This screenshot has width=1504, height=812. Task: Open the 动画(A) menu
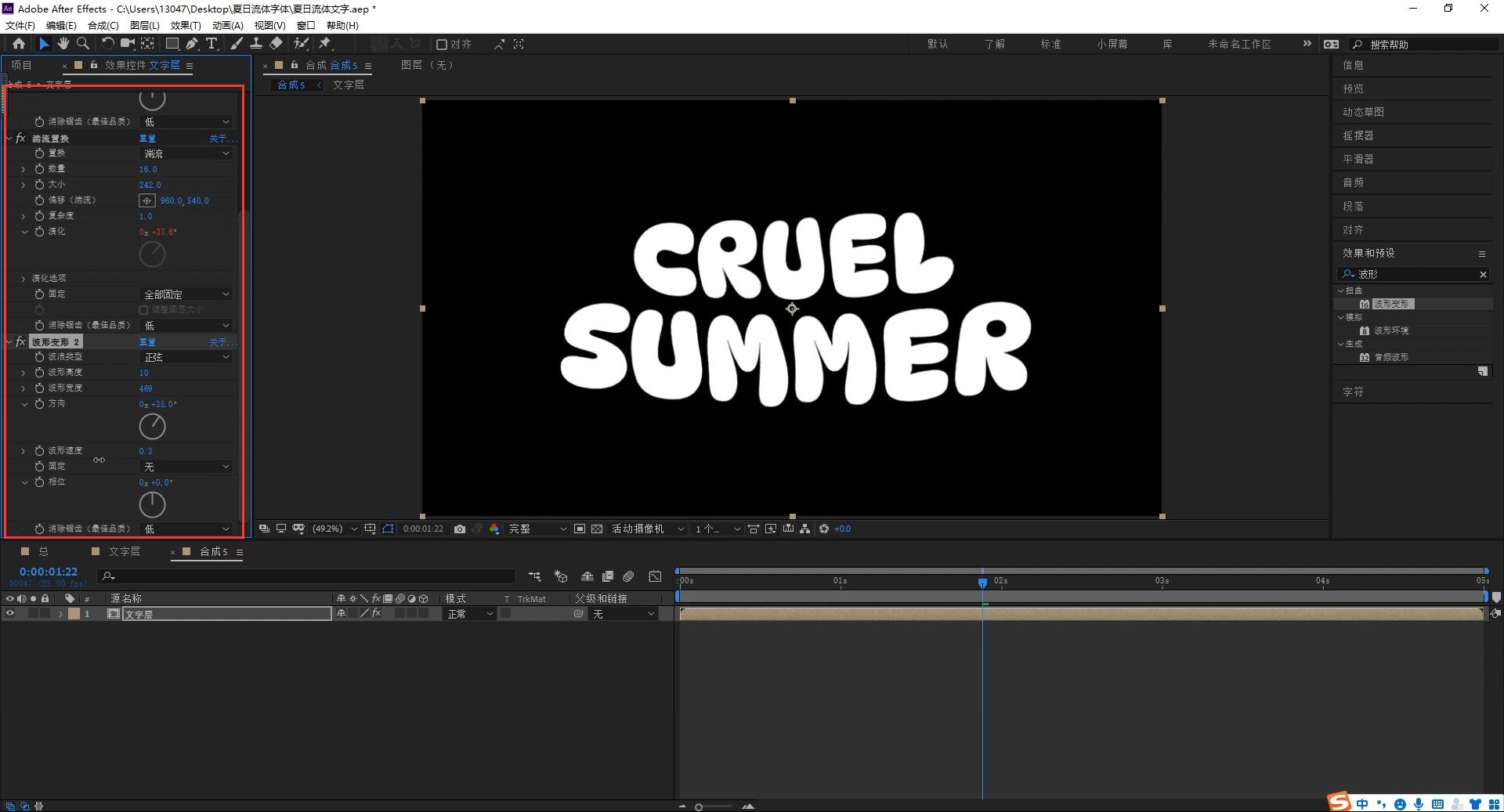click(228, 25)
